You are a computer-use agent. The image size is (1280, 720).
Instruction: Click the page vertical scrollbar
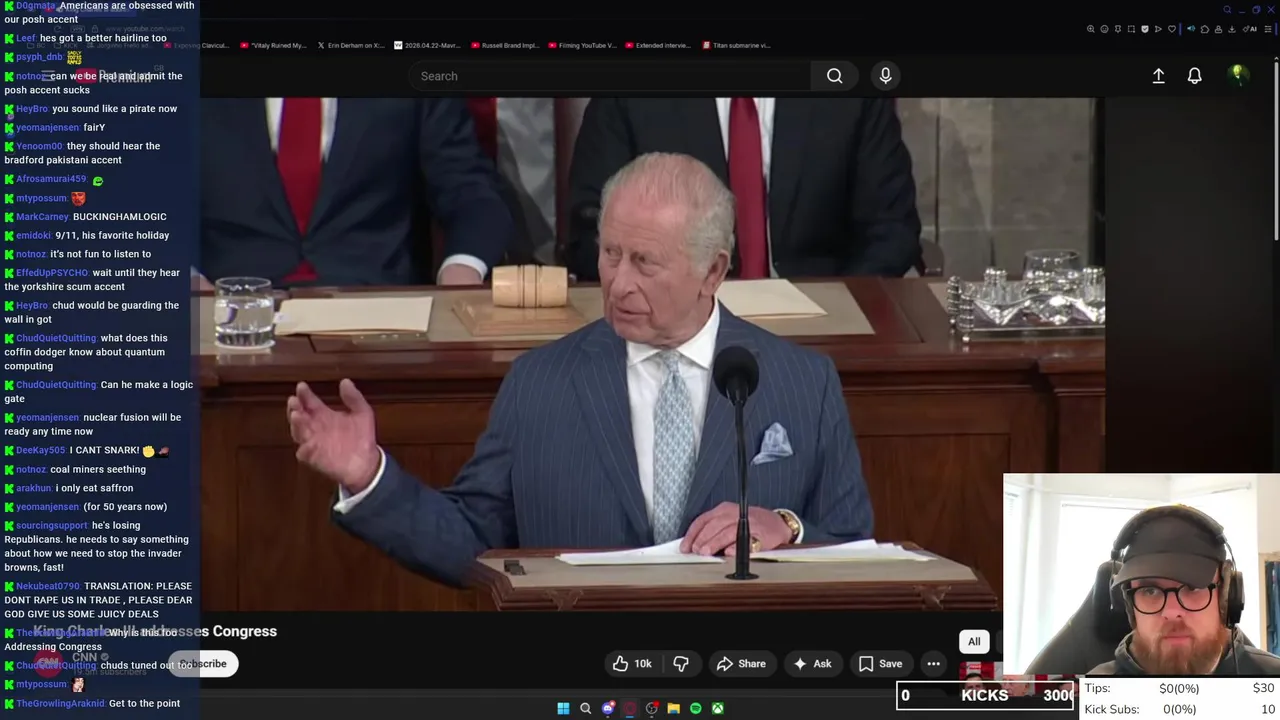(1275, 150)
